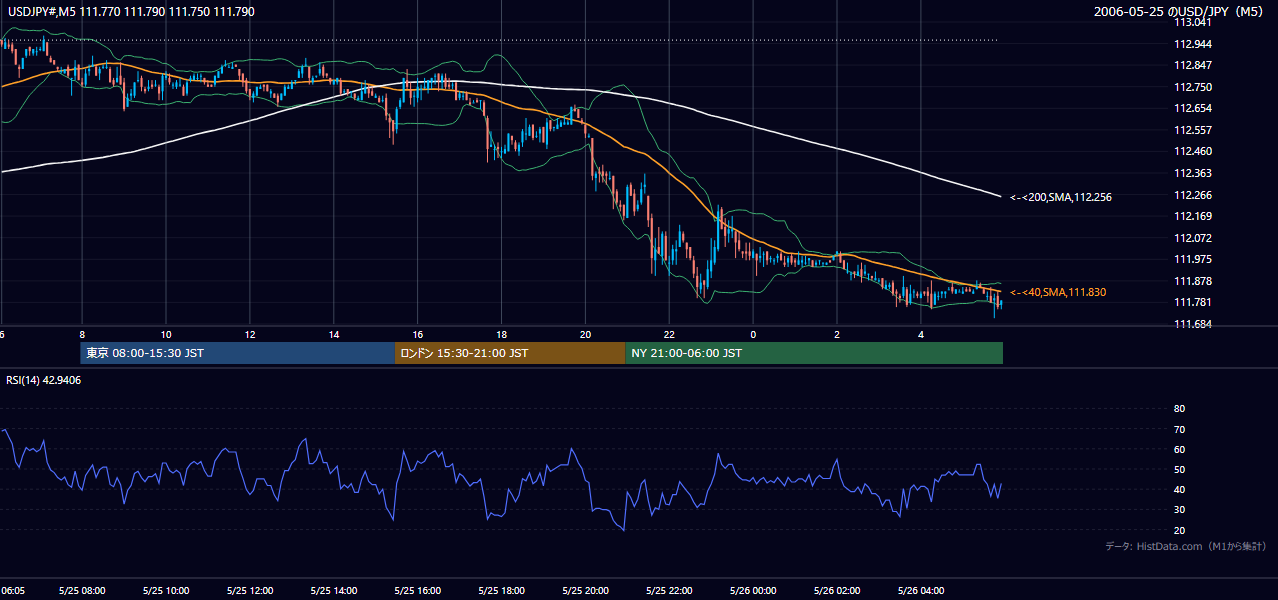1278x600 pixels.
Task: Select the RSI(14) 42.9406 indicator label
Action: pos(44,380)
